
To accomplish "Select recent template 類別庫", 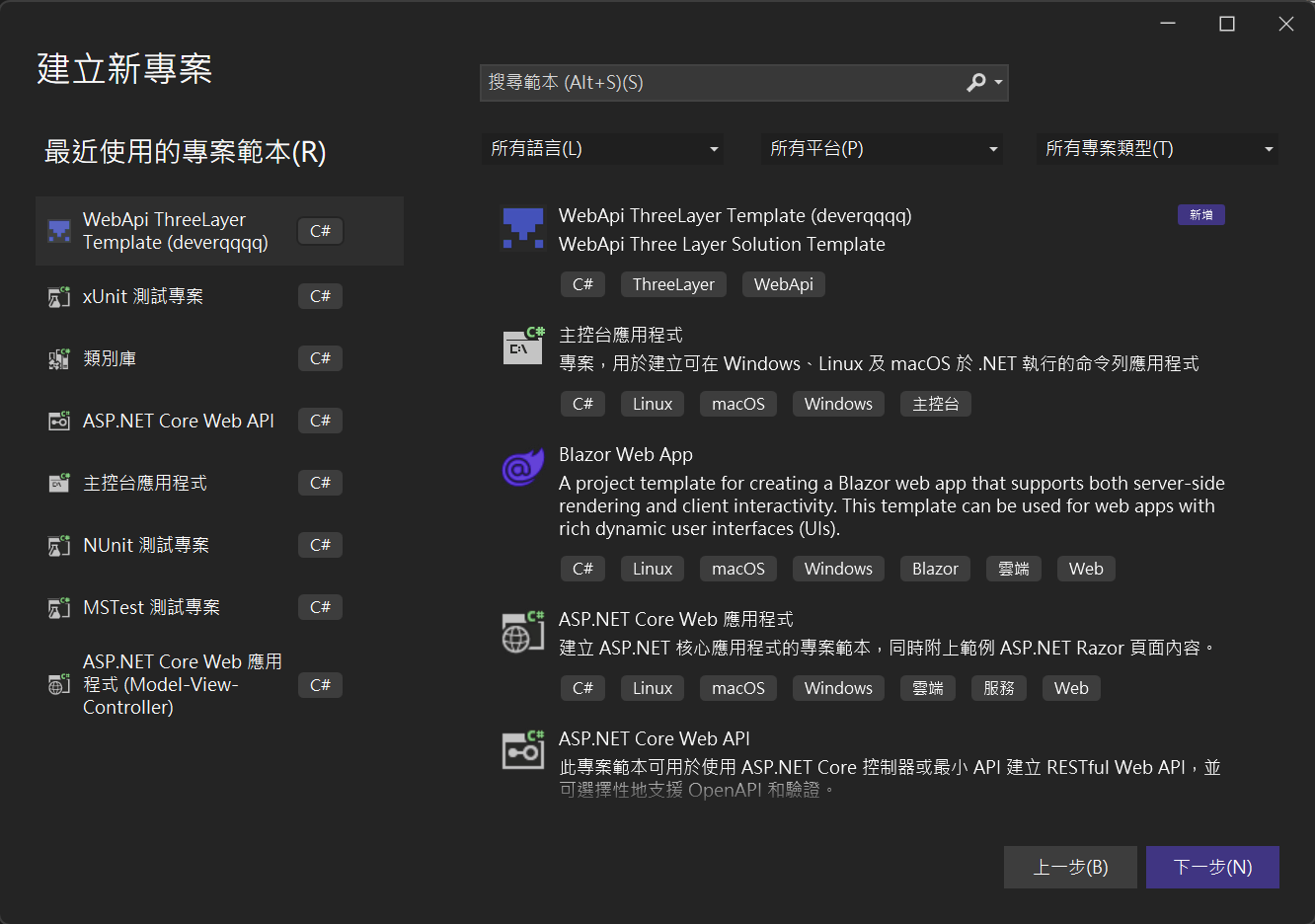I will pos(219,358).
